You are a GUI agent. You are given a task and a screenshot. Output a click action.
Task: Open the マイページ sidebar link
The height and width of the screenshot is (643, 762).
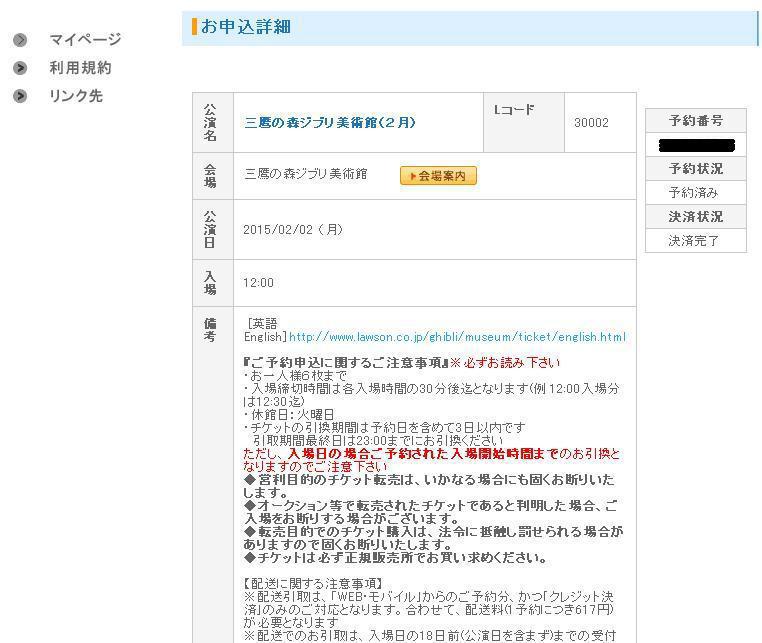point(85,39)
